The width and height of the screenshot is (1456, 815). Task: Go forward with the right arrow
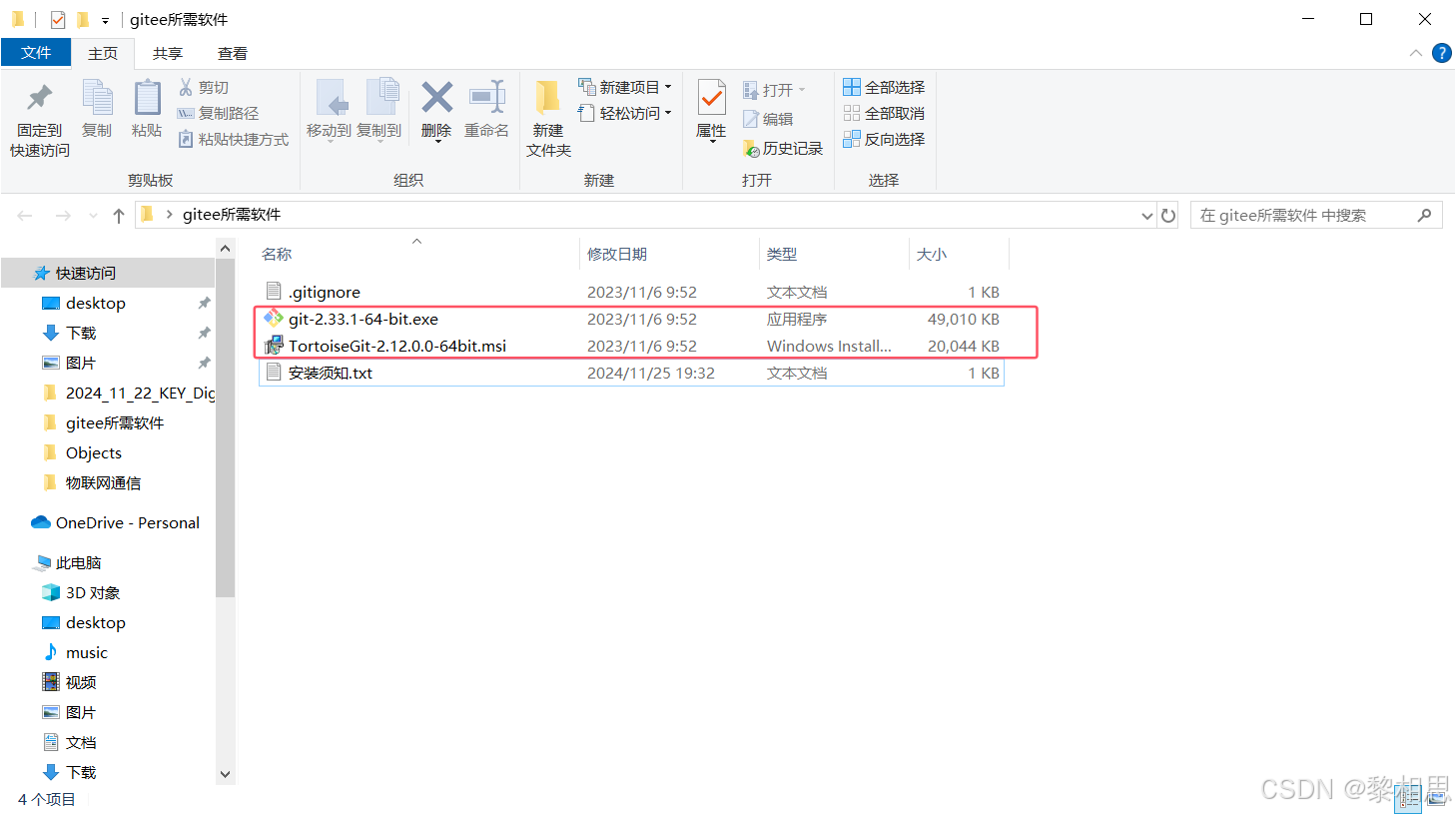(63, 216)
